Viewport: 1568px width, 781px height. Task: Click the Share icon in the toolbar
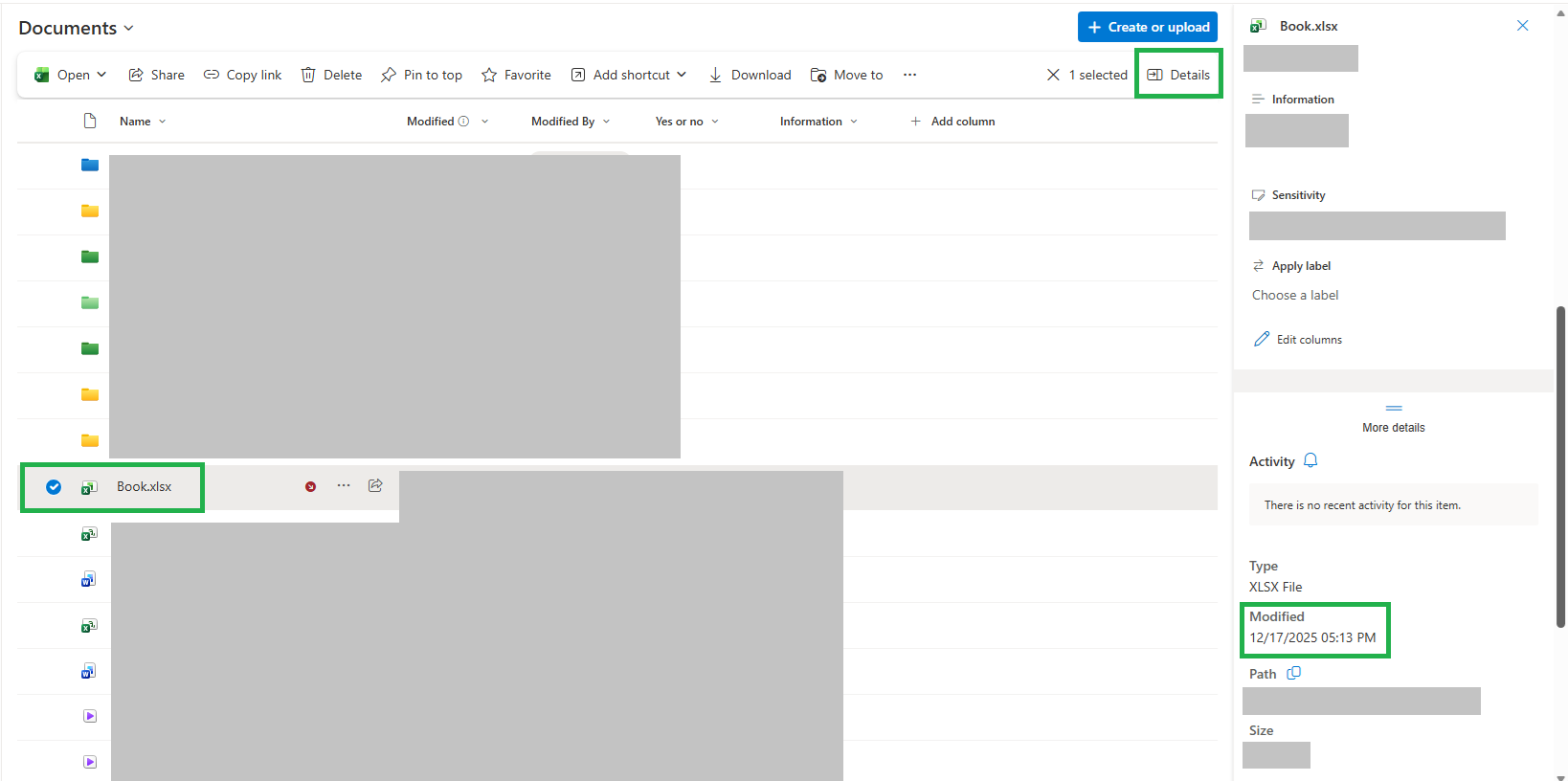pyautogui.click(x=136, y=75)
